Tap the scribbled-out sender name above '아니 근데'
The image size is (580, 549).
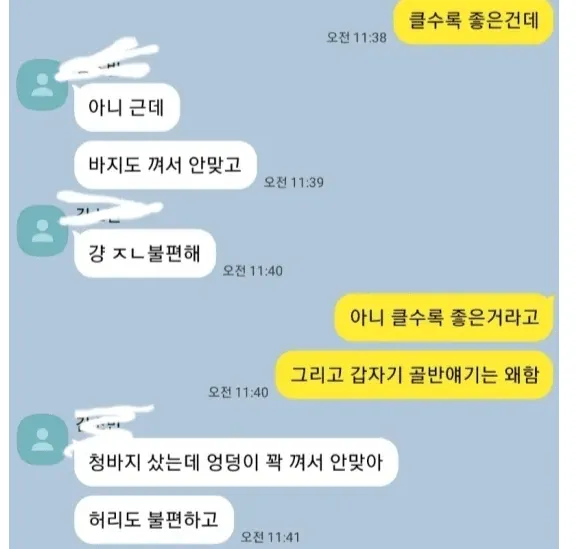point(107,61)
